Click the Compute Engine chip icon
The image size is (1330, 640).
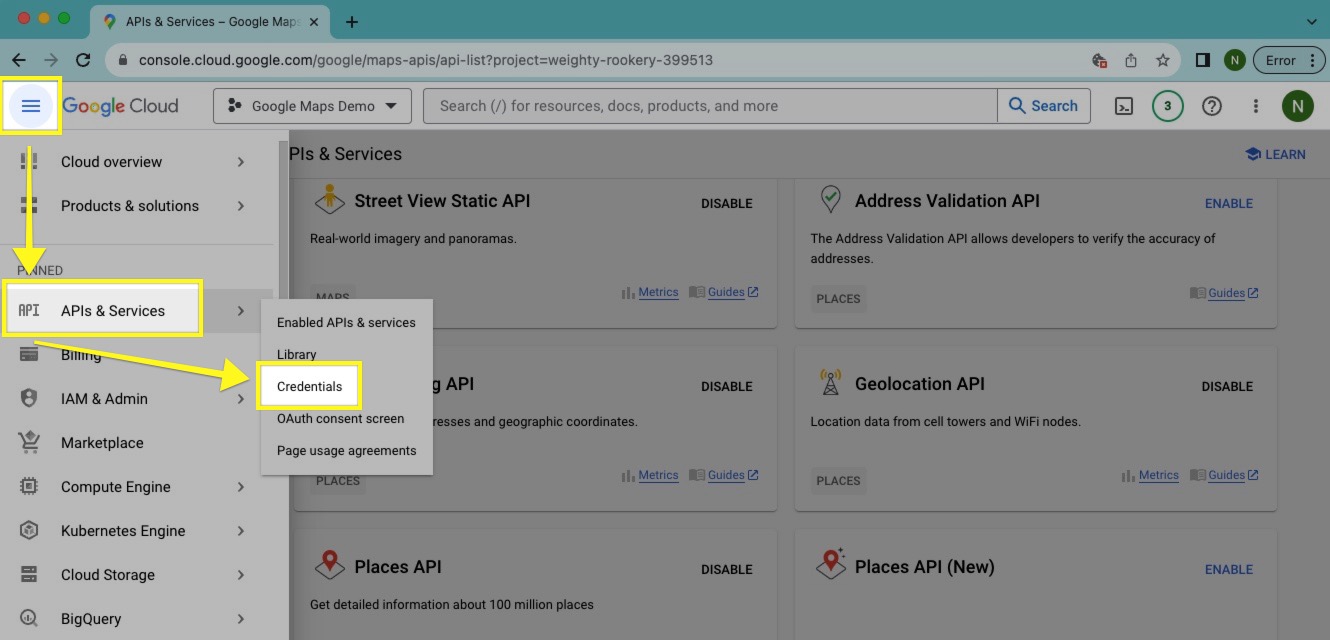(x=29, y=487)
